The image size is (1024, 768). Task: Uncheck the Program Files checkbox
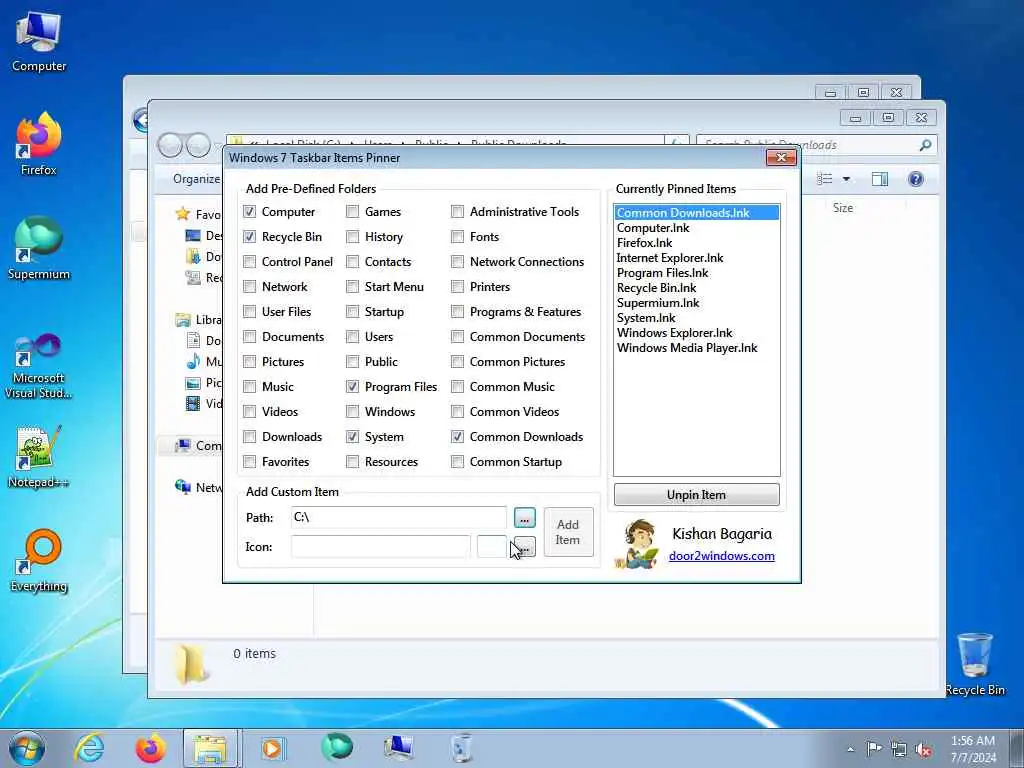pos(353,387)
